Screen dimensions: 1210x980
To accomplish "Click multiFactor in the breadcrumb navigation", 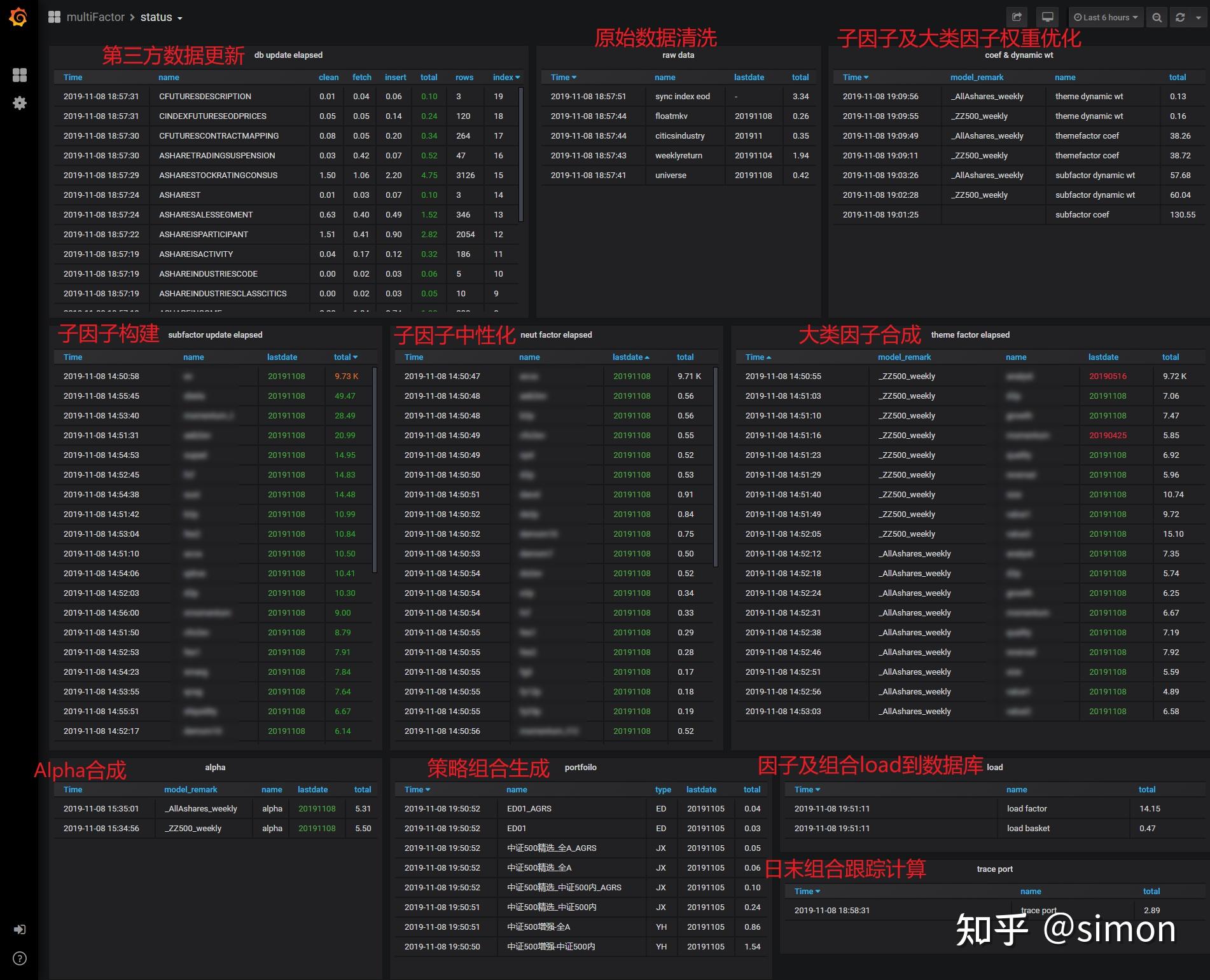I will pos(94,17).
